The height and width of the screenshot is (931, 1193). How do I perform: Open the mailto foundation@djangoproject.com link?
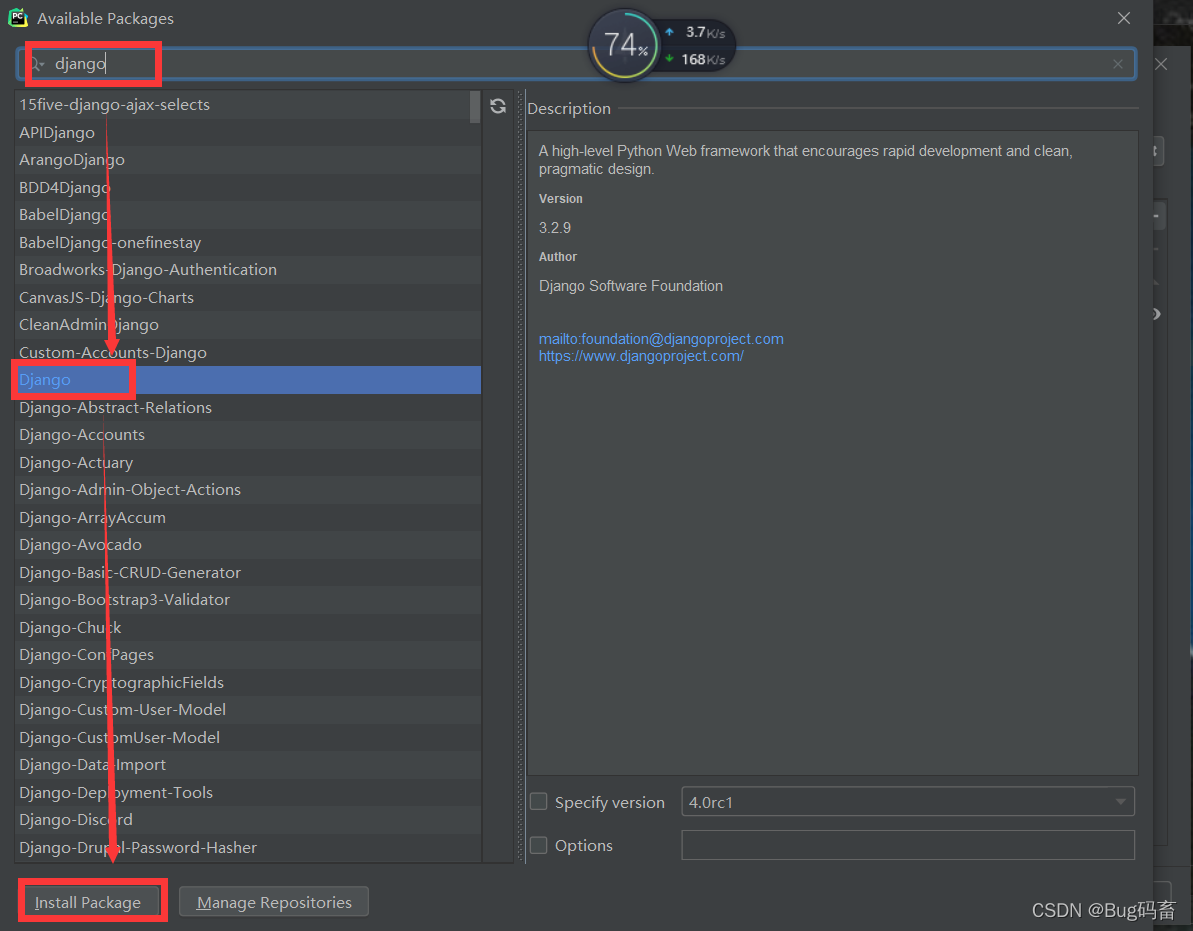[x=661, y=339]
